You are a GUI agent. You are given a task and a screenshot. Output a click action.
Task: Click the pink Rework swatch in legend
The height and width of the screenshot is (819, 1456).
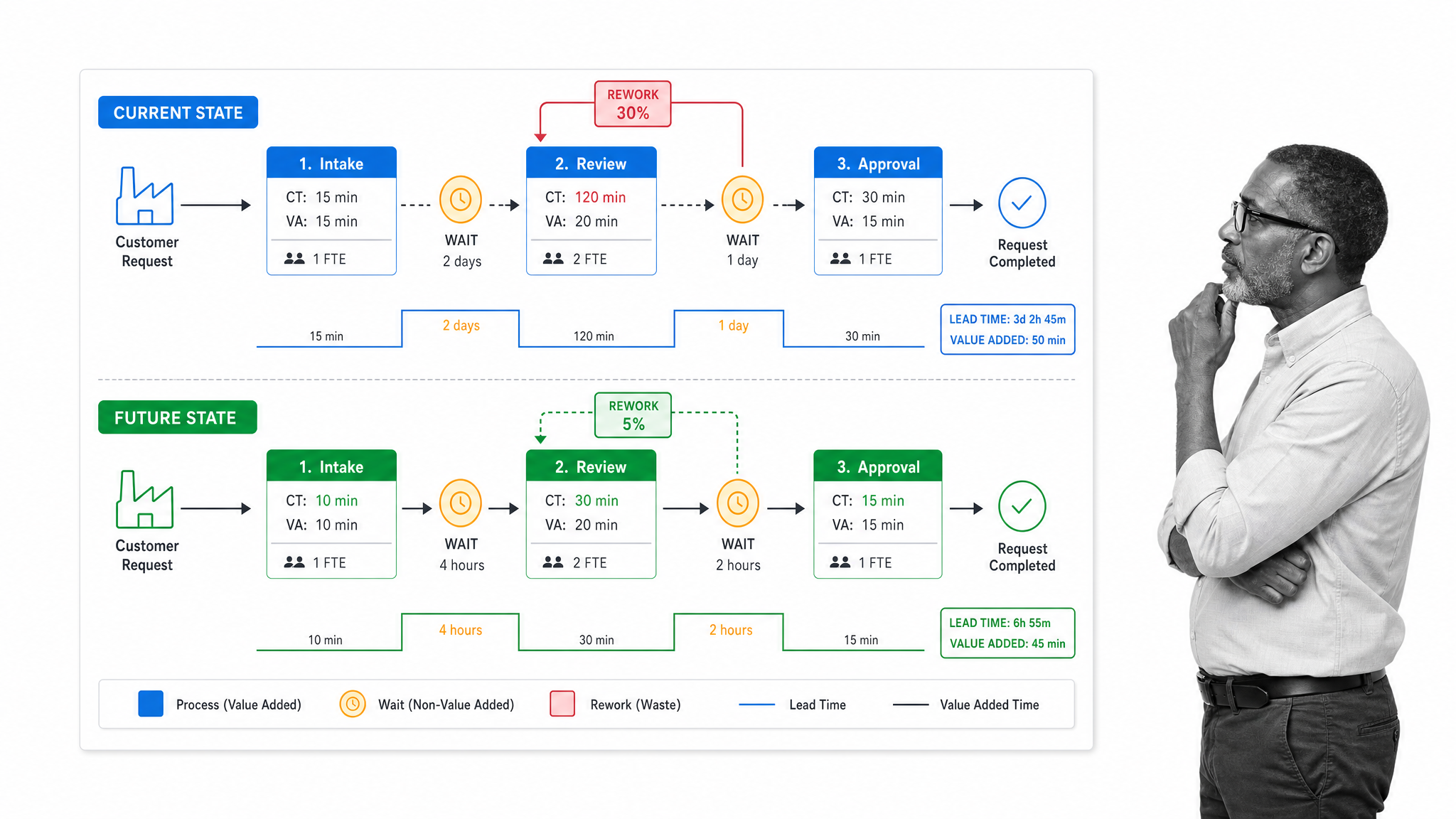(562, 704)
